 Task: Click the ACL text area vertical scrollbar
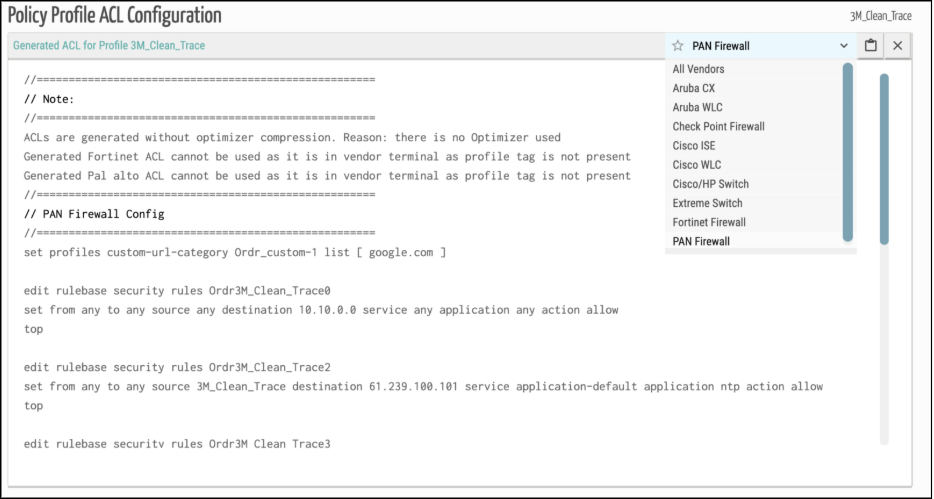point(884,158)
